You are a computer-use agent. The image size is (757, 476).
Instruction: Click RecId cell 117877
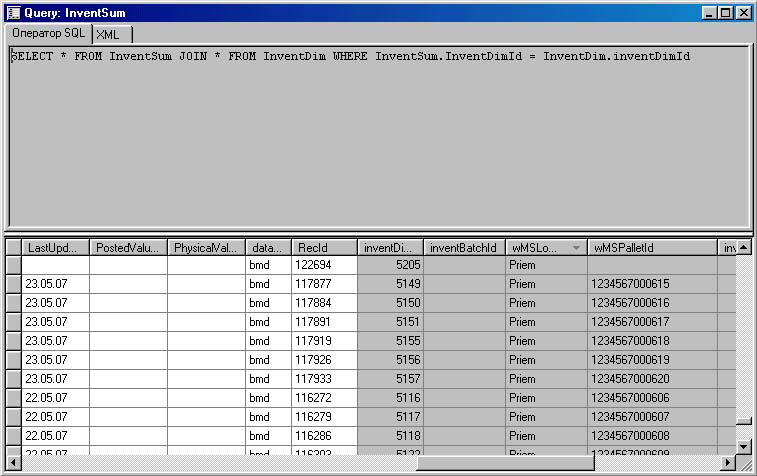pos(324,283)
